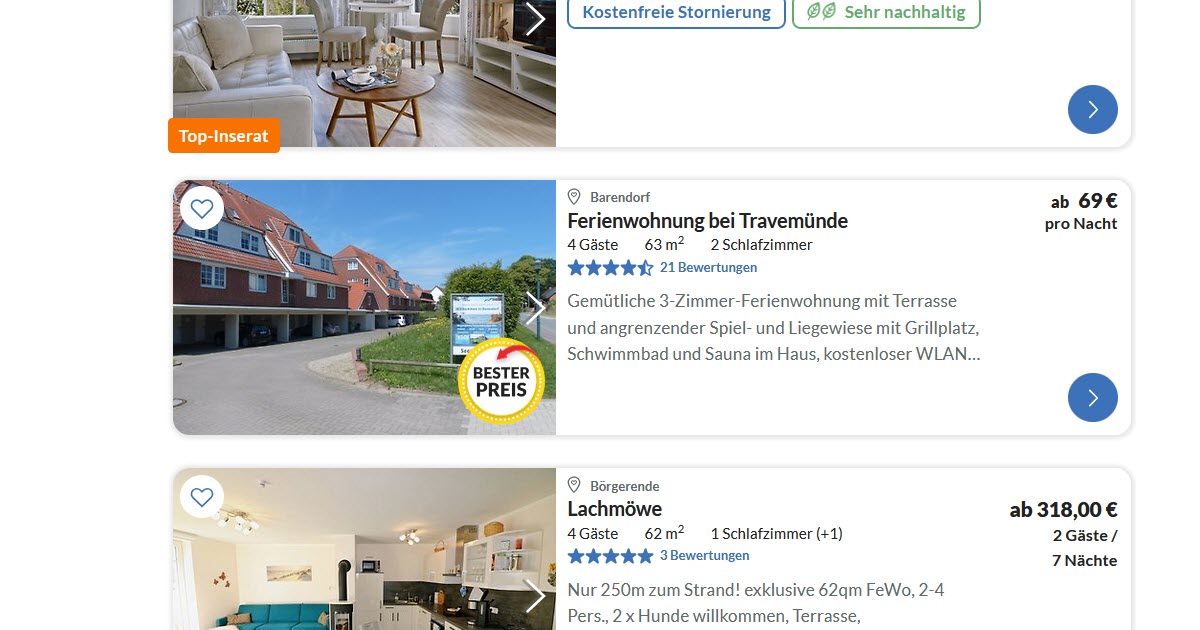Click the Börgerende location pin icon
This screenshot has width=1200, height=630.
coord(574,485)
